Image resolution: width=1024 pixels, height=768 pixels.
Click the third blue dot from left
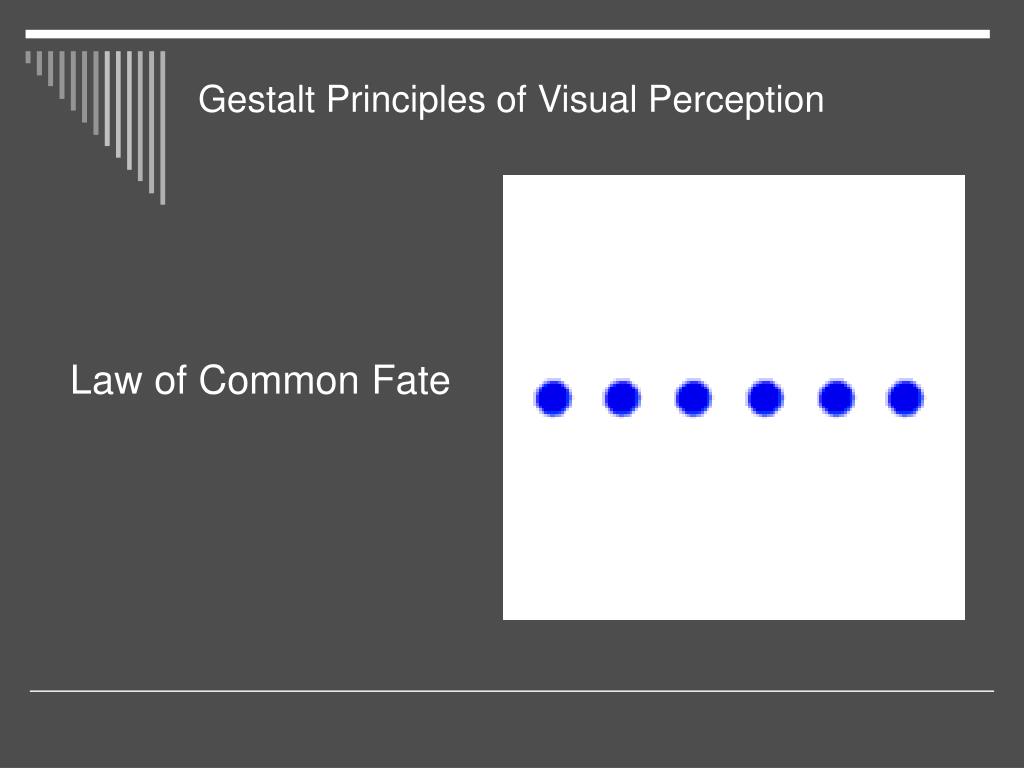pos(693,397)
